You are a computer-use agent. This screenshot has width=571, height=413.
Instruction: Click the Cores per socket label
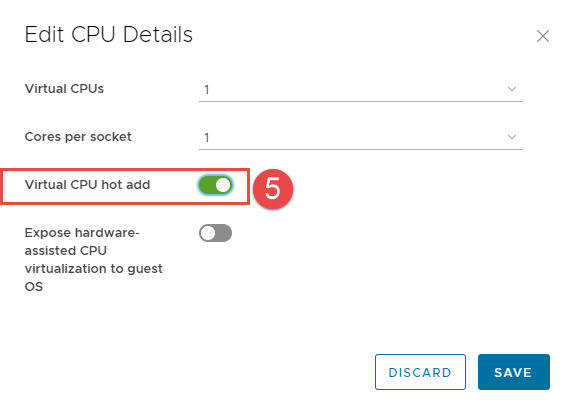pos(78,137)
